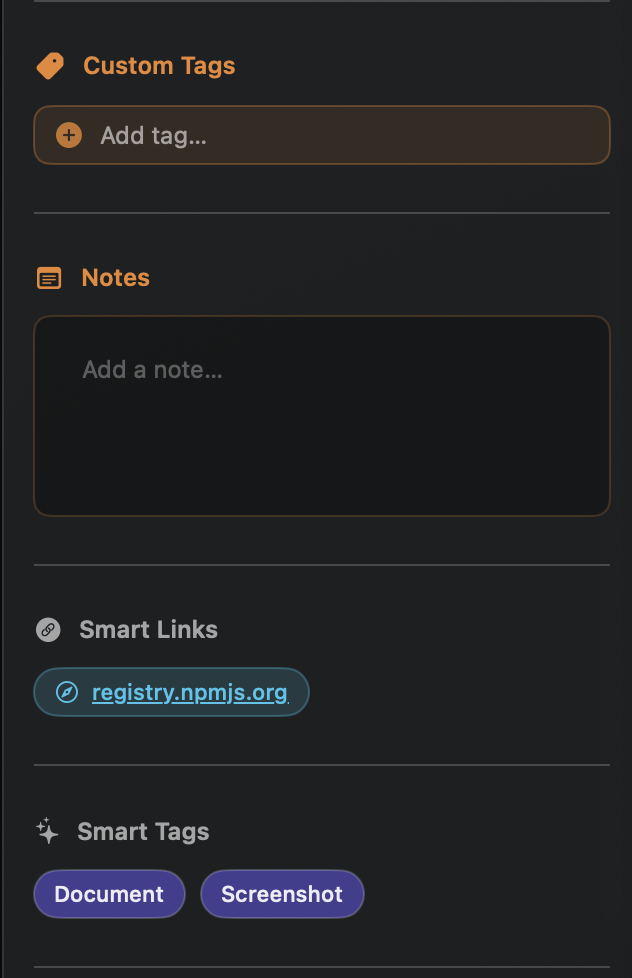Click the compass icon beside registry.npmjs.org

point(67,692)
